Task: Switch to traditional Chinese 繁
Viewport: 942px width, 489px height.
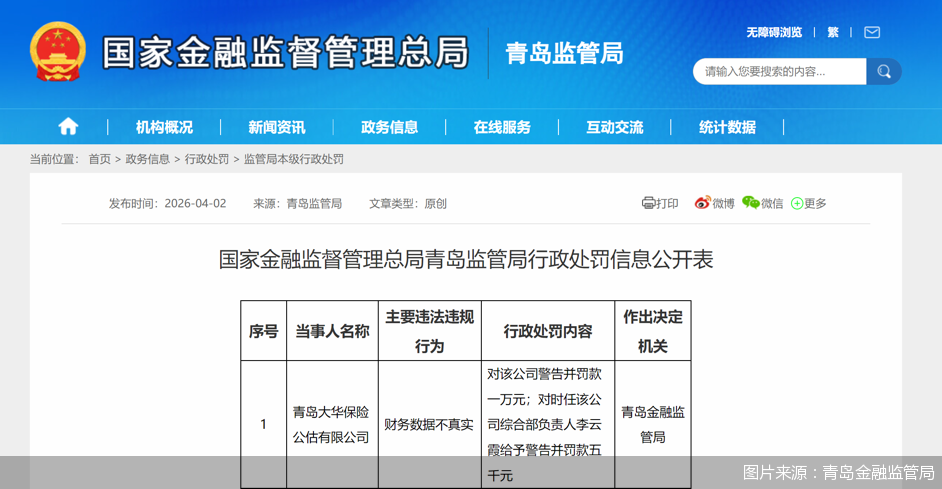Action: click(x=833, y=32)
